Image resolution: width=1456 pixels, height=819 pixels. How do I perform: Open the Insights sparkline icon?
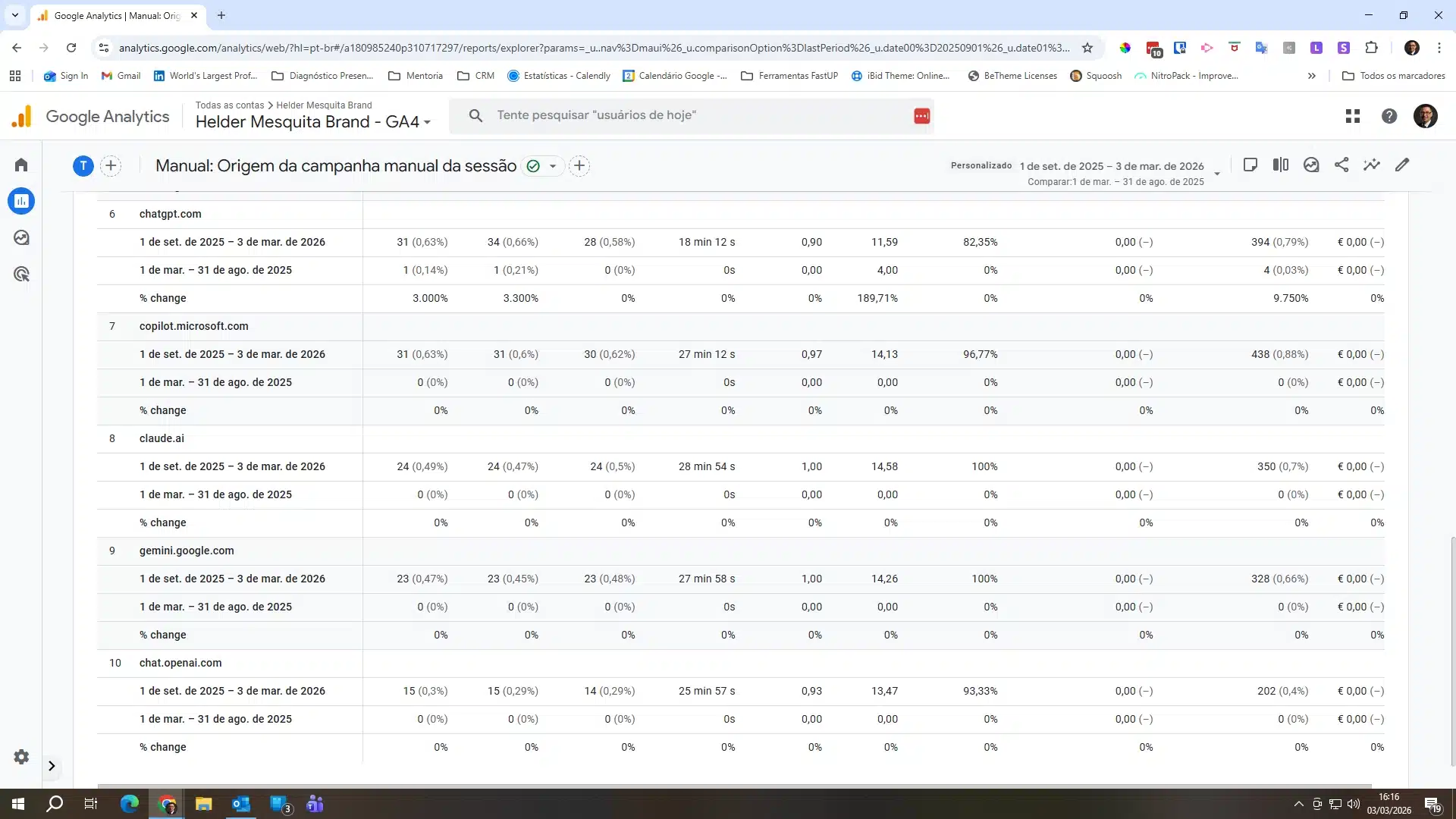[1372, 165]
